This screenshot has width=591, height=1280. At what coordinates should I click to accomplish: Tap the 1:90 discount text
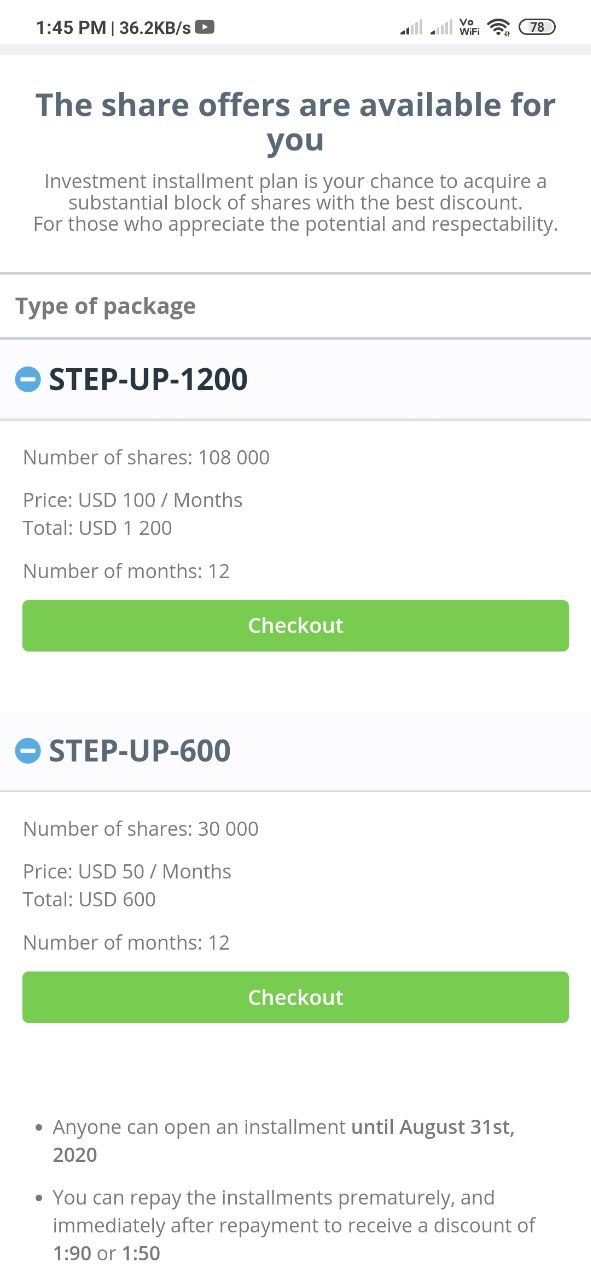(x=72, y=1253)
